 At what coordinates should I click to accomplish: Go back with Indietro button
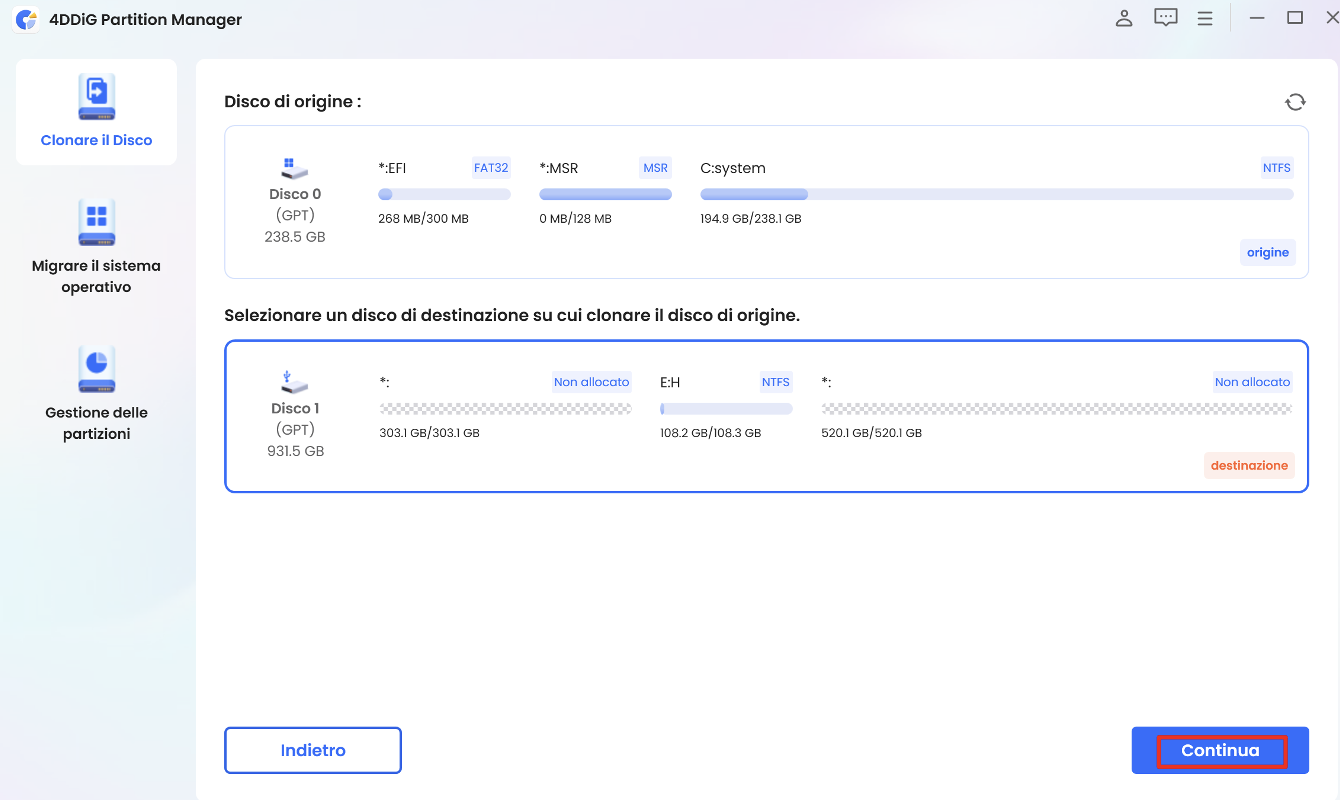pyautogui.click(x=313, y=750)
